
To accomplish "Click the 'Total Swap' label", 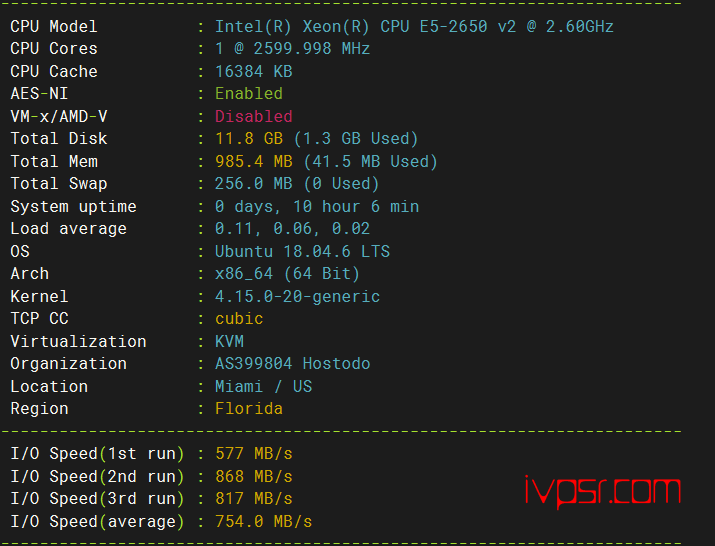I will point(59,183).
